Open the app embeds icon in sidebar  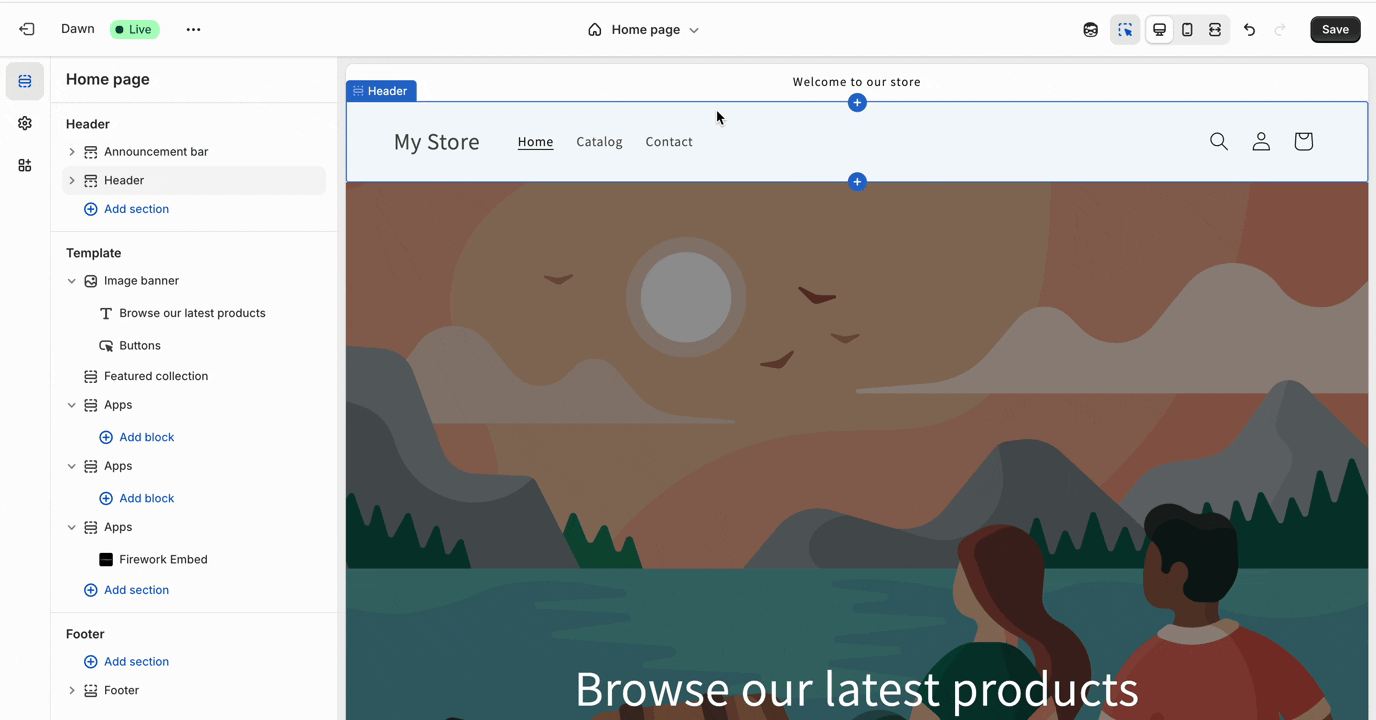[x=25, y=166]
